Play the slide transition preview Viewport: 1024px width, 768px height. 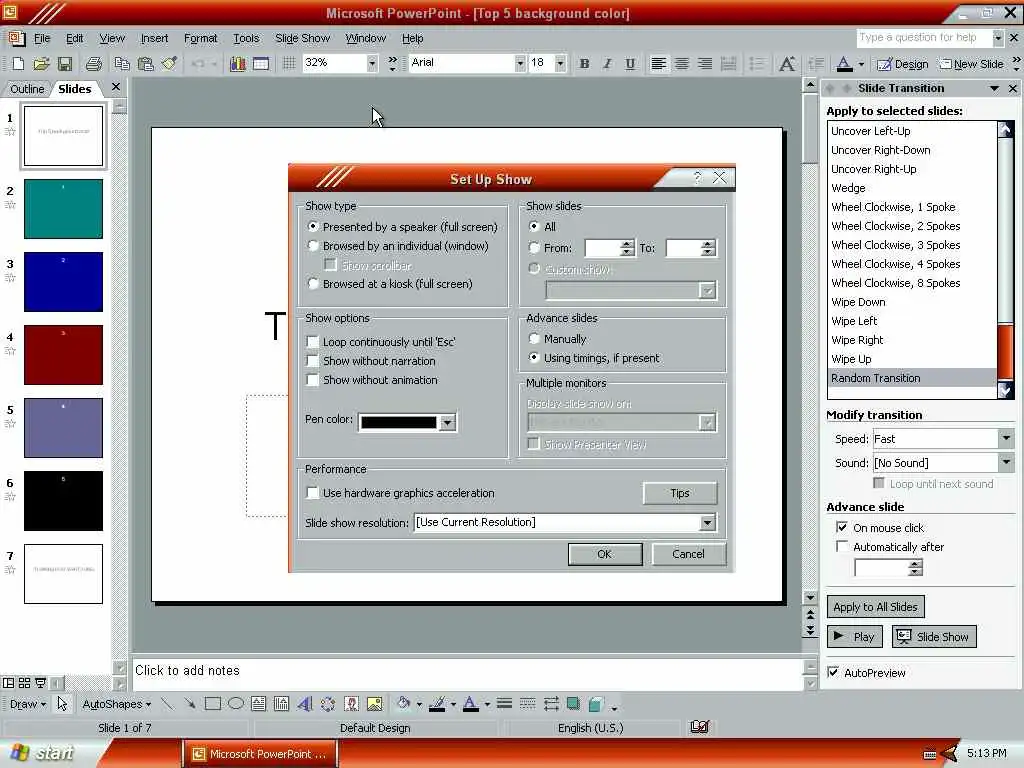click(x=855, y=637)
